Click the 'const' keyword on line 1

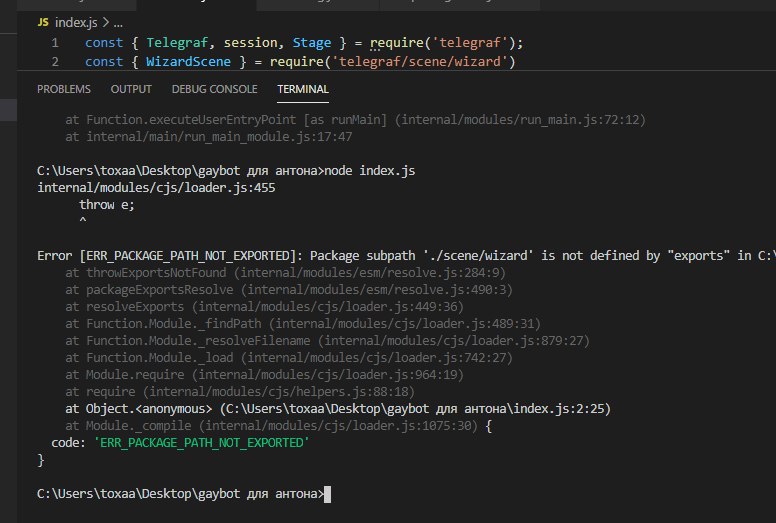(x=104, y=43)
